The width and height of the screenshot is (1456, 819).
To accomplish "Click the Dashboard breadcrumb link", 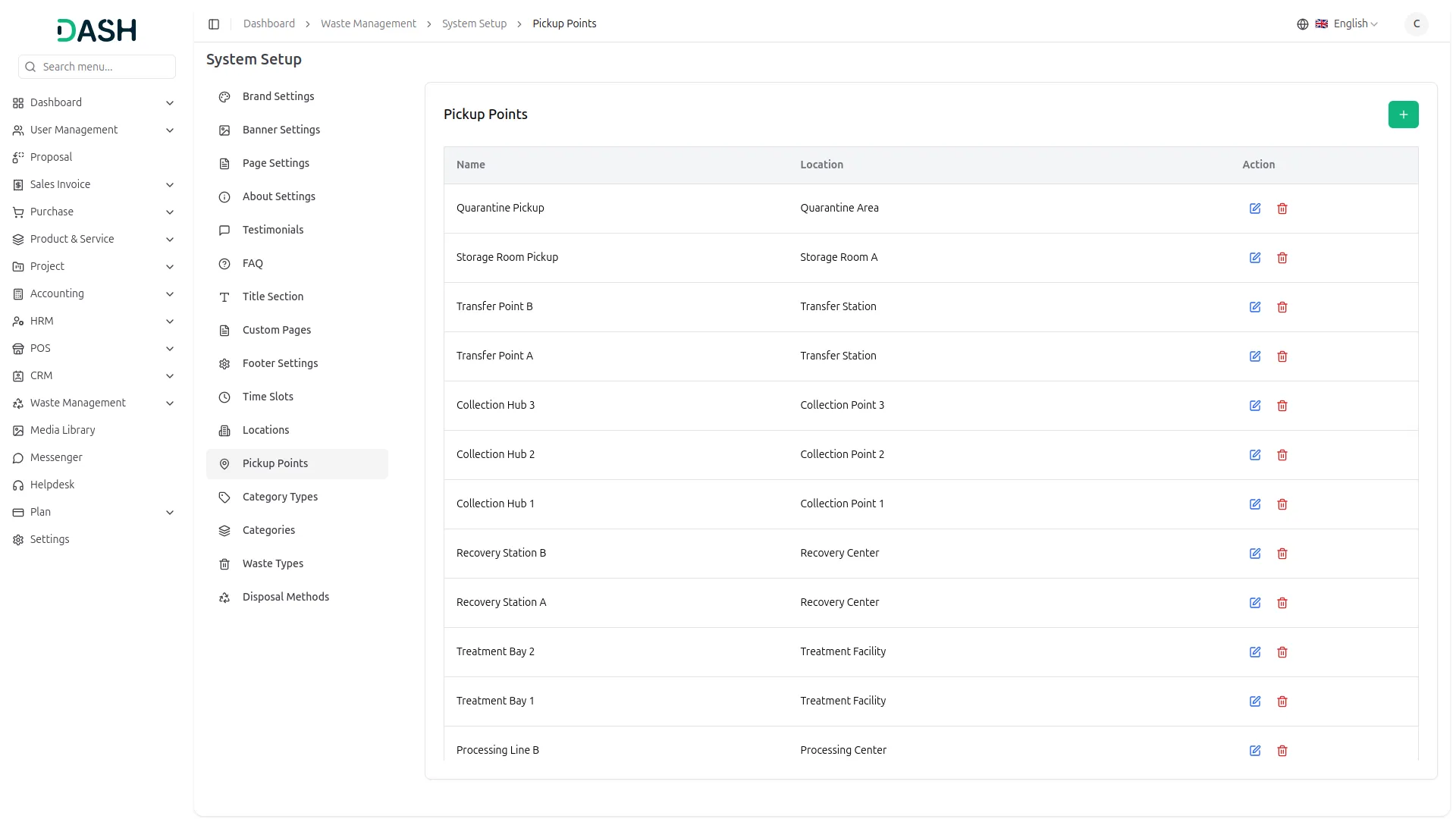I will click(268, 24).
